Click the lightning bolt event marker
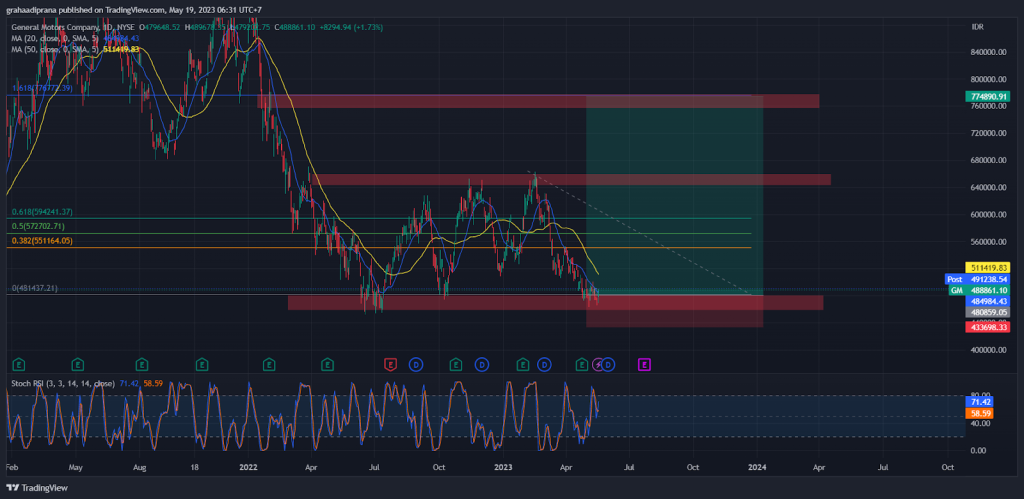The width and height of the screenshot is (1024, 499). (598, 364)
